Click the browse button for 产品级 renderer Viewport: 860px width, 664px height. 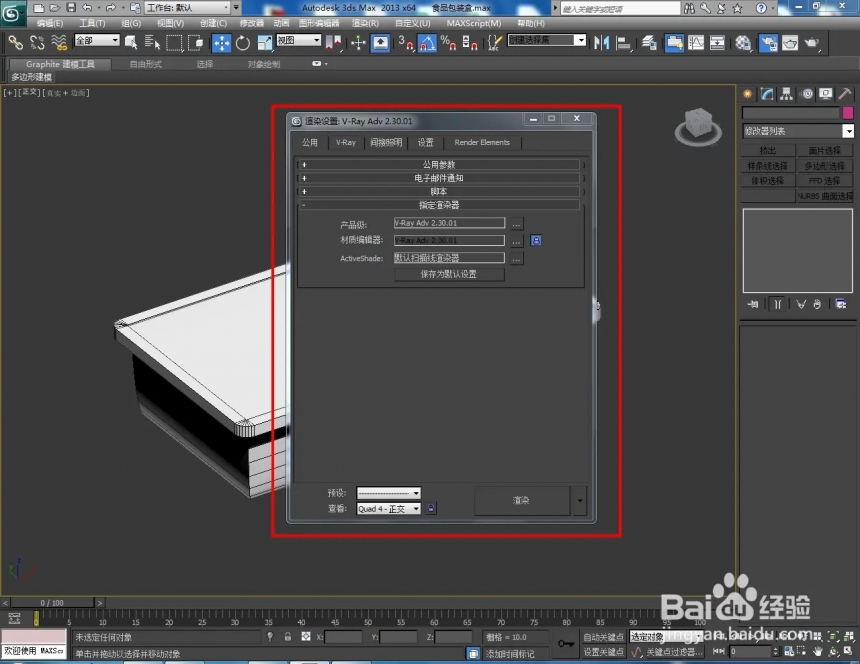[516, 224]
